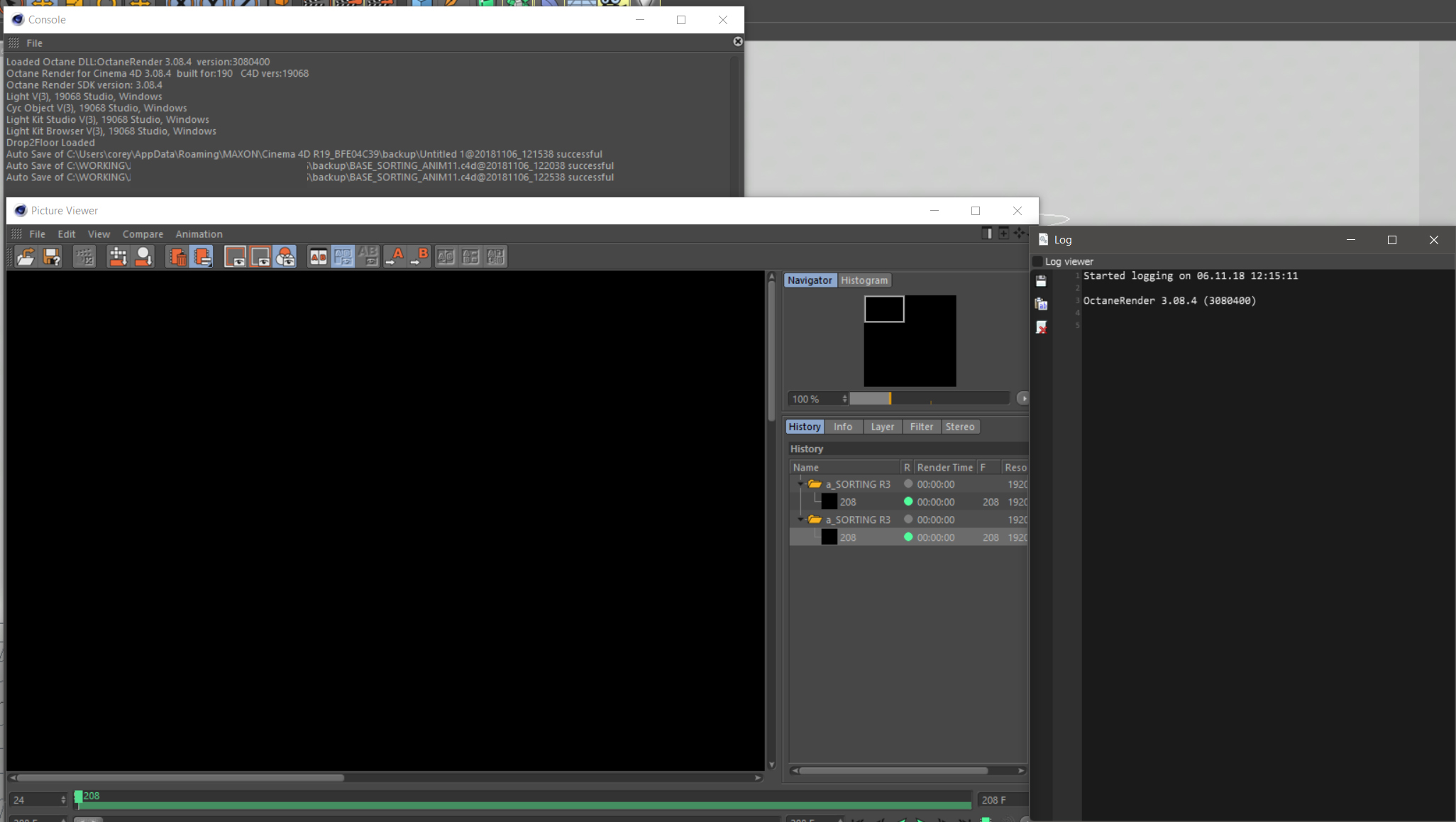Viewport: 1456px width, 822px height.
Task: Click the 100 % zoom stepper arrows
Action: coord(844,399)
